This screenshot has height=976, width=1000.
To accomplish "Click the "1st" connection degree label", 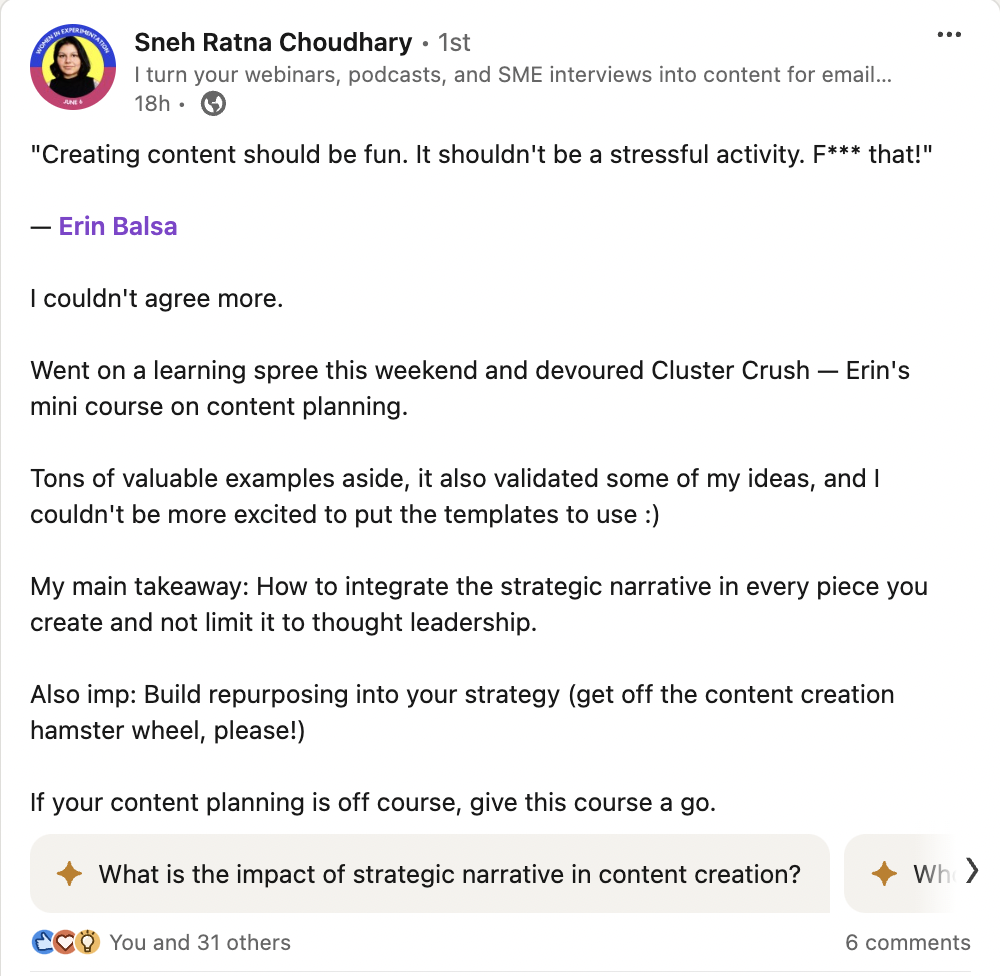I will [454, 43].
